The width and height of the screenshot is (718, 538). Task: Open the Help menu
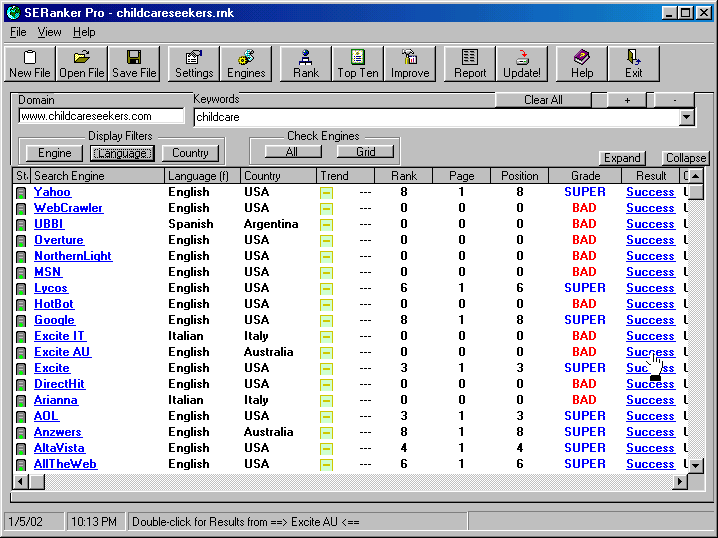(84, 32)
